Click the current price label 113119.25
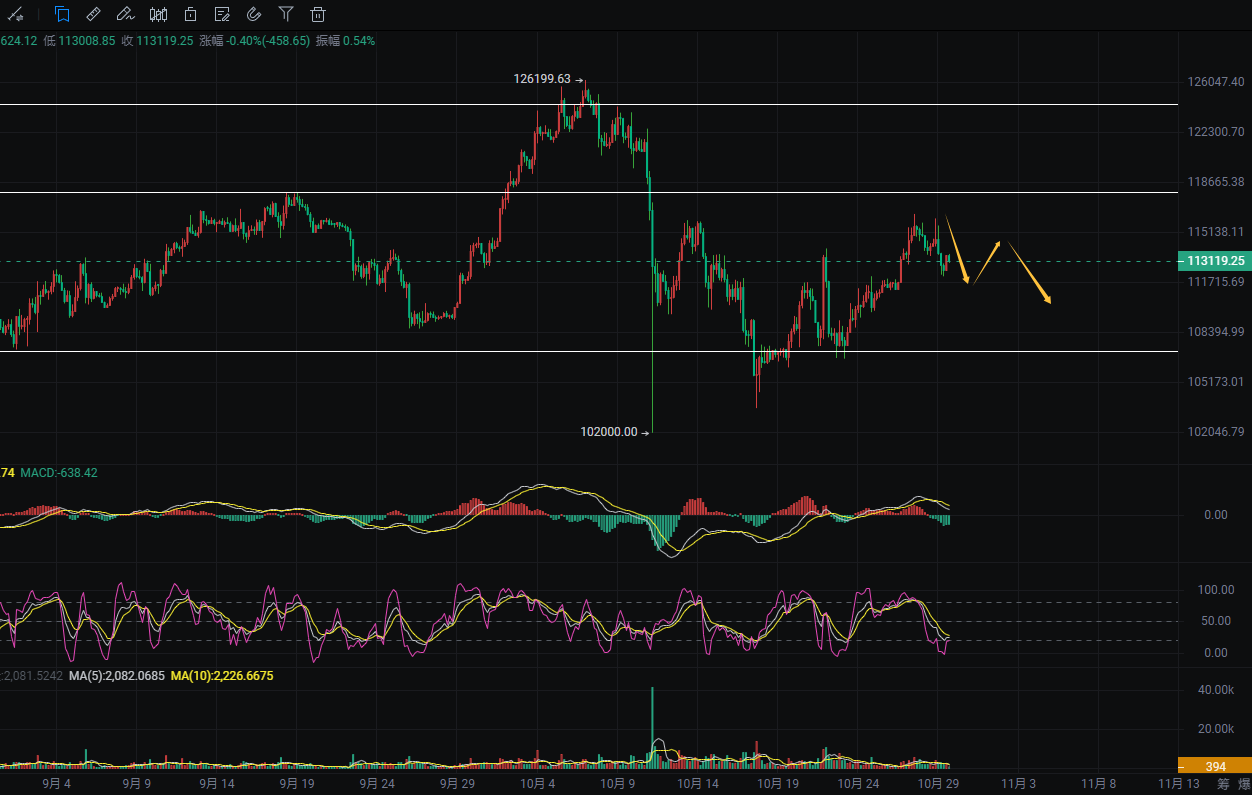Viewport: 1252px width, 795px height. 1215,261
